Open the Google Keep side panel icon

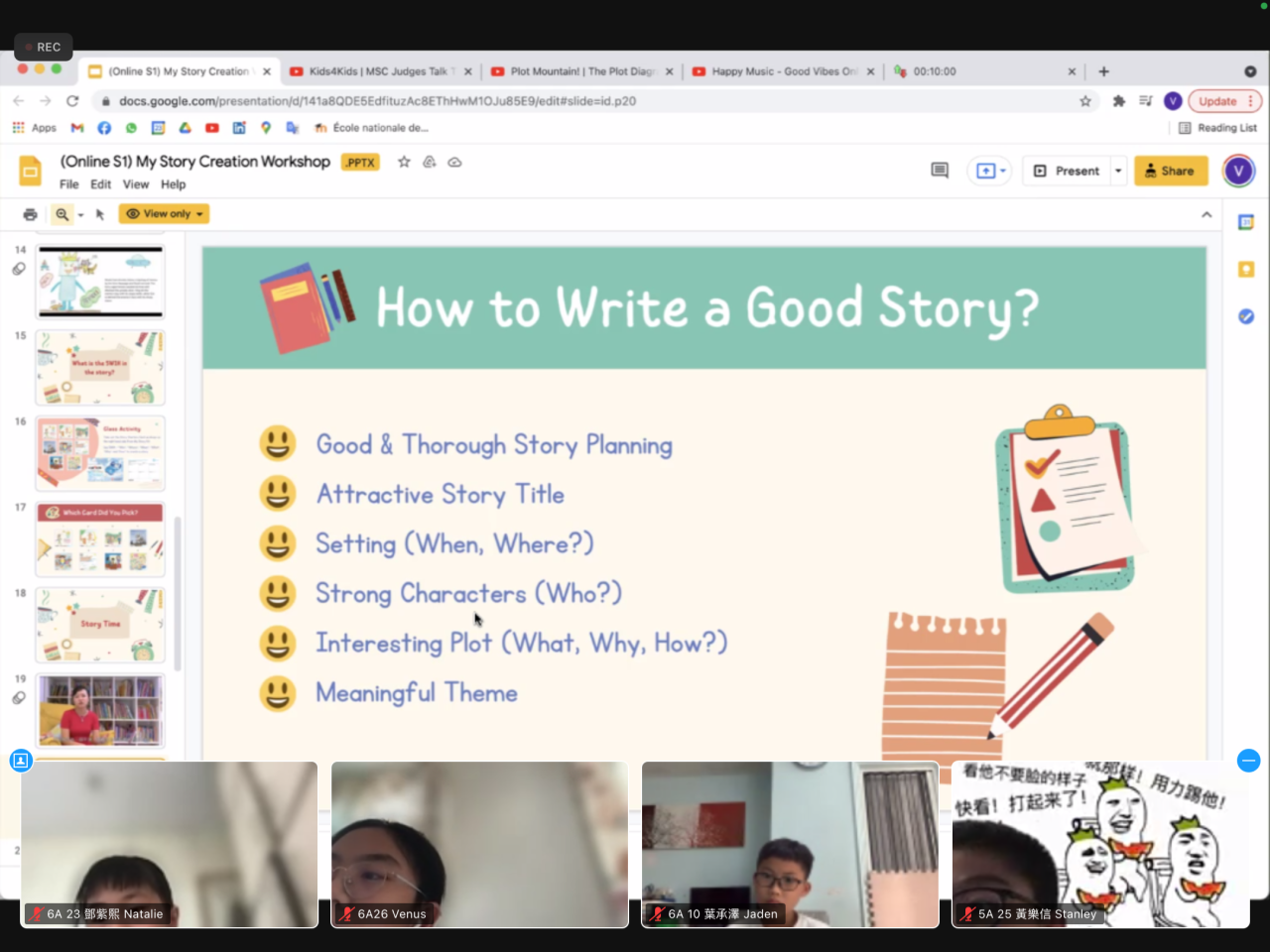(x=1246, y=270)
